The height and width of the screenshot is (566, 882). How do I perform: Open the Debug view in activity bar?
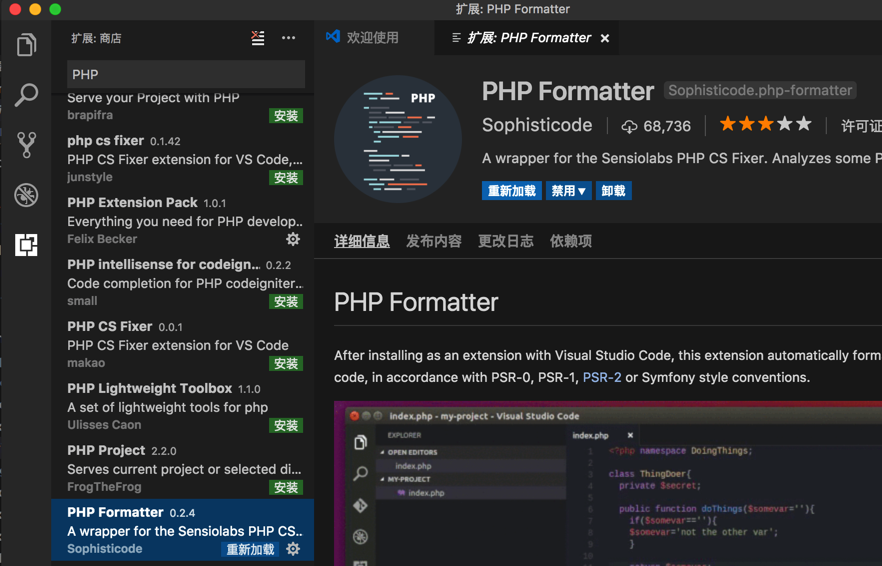(x=26, y=195)
